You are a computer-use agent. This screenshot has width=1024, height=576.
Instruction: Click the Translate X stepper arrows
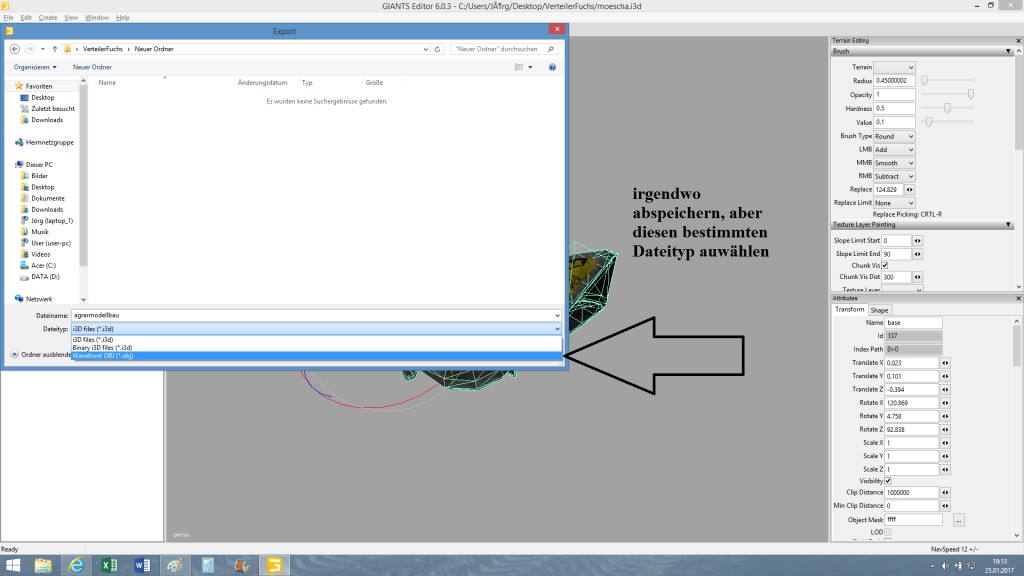[945, 363]
